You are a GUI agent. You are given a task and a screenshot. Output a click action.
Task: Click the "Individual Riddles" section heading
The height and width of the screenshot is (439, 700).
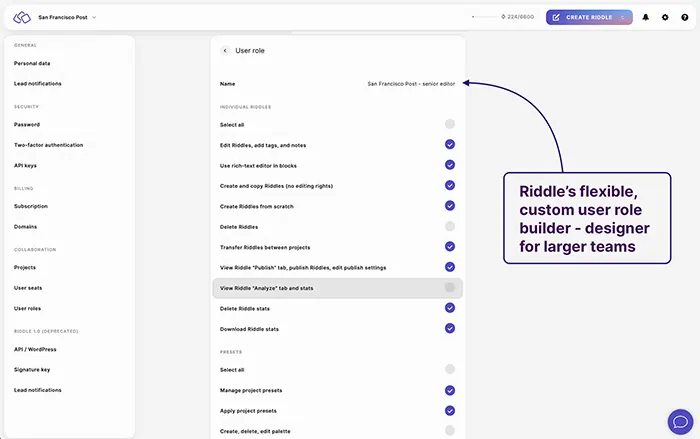tap(246, 107)
